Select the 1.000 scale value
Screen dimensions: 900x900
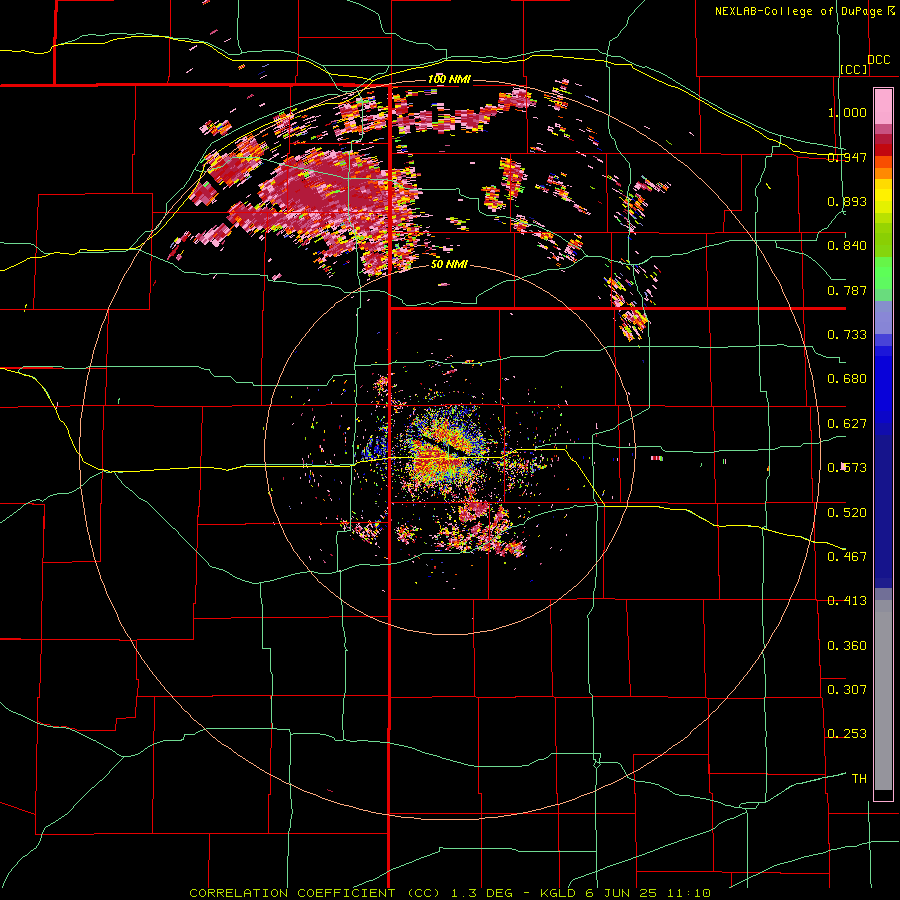[847, 112]
